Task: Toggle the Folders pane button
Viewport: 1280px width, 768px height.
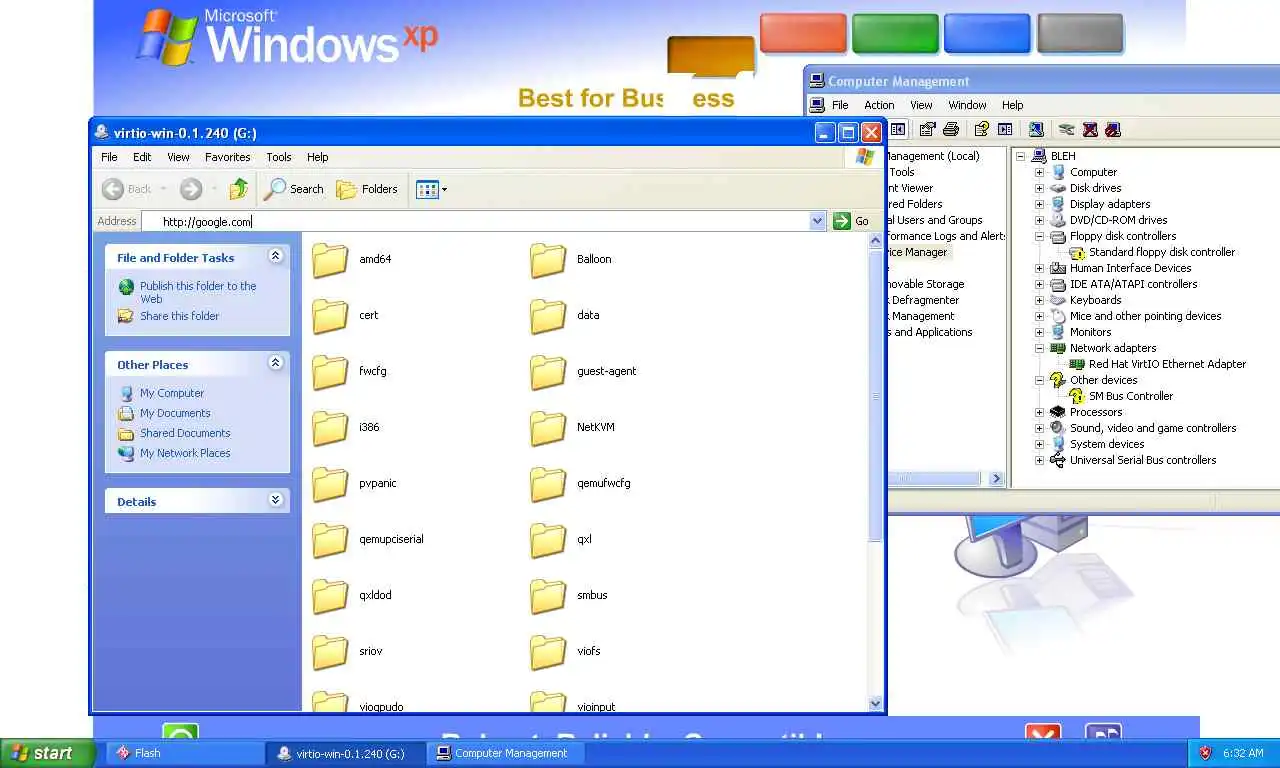Action: point(367,189)
